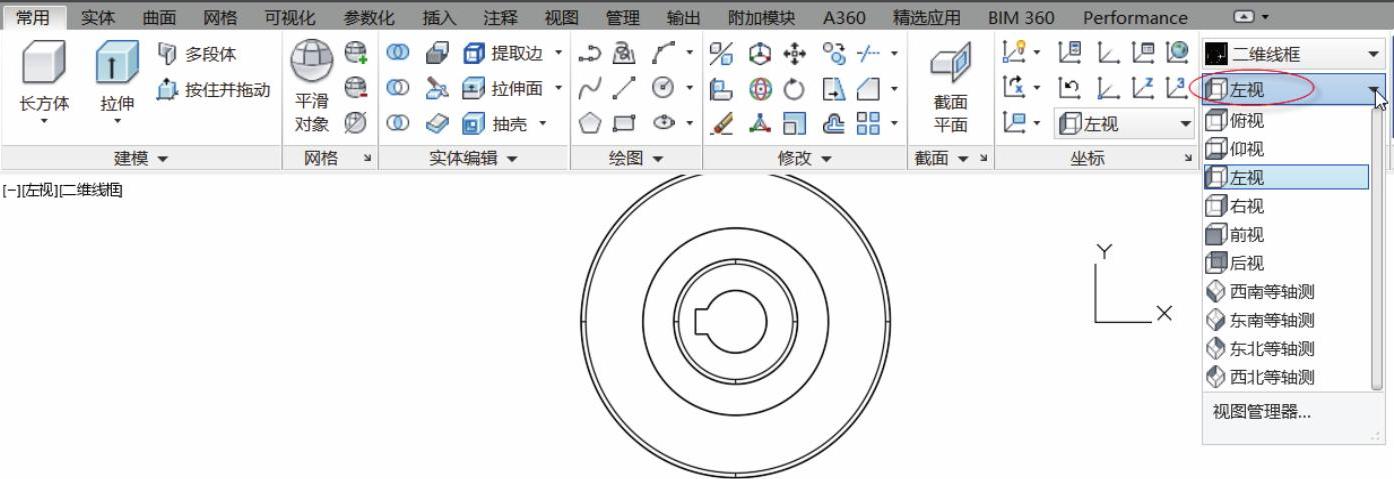This screenshot has height=479, width=1394.
Task: Click the world UCS globe icon
Action: 1177,52
